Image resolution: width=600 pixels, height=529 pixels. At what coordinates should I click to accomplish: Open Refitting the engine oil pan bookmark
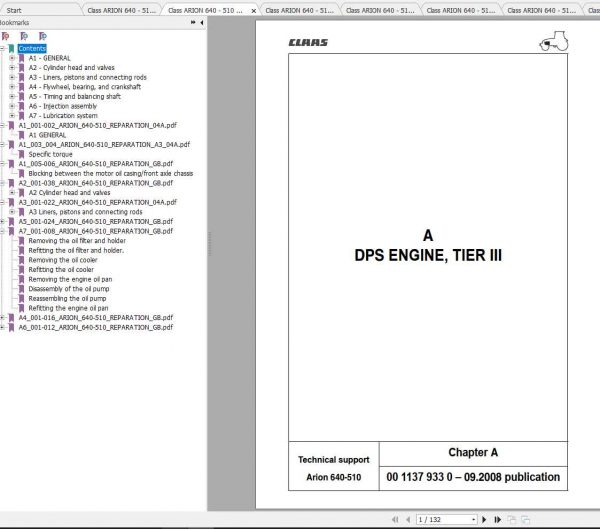68,308
